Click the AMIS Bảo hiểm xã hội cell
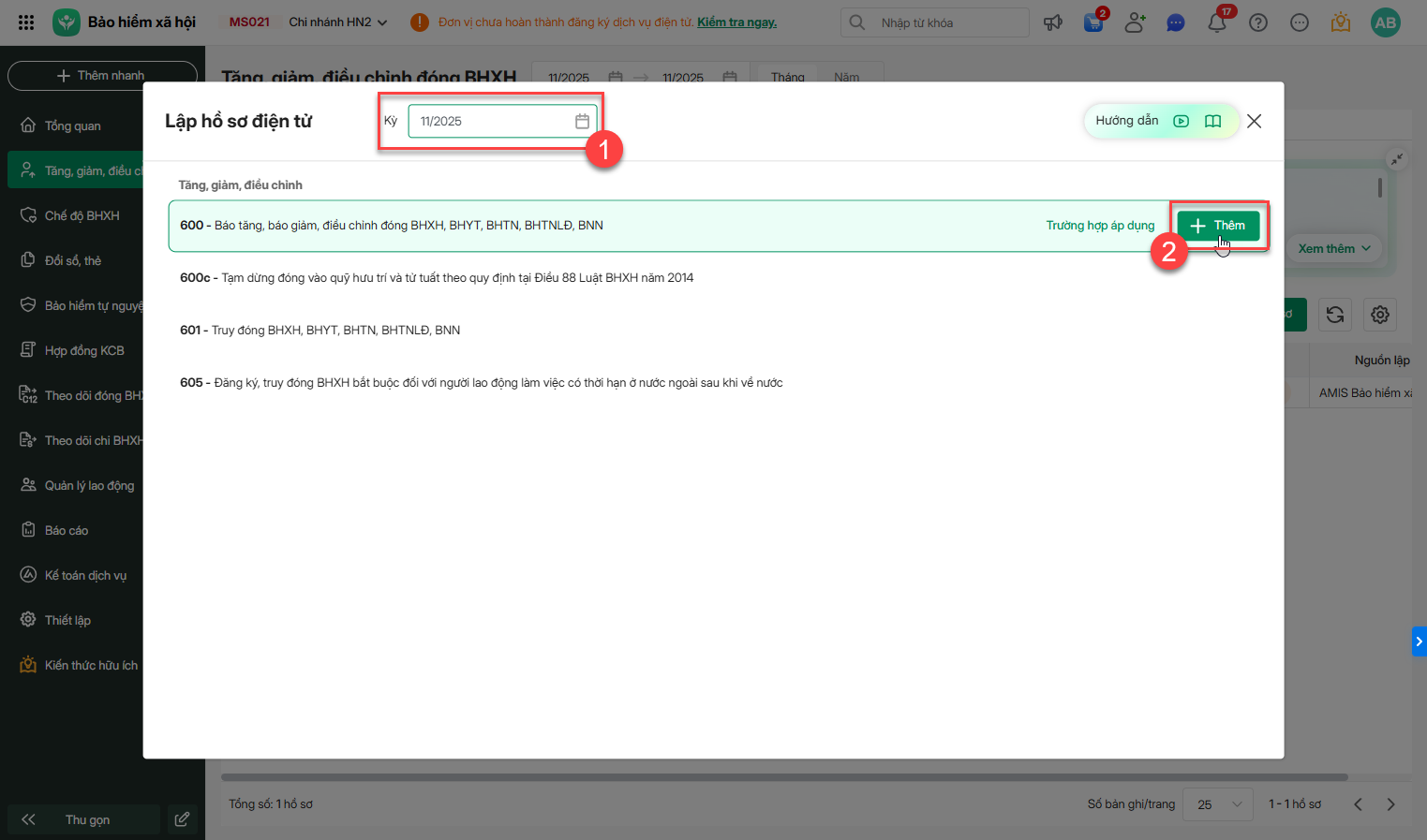Image resolution: width=1427 pixels, height=840 pixels. pyautogui.click(x=1365, y=393)
